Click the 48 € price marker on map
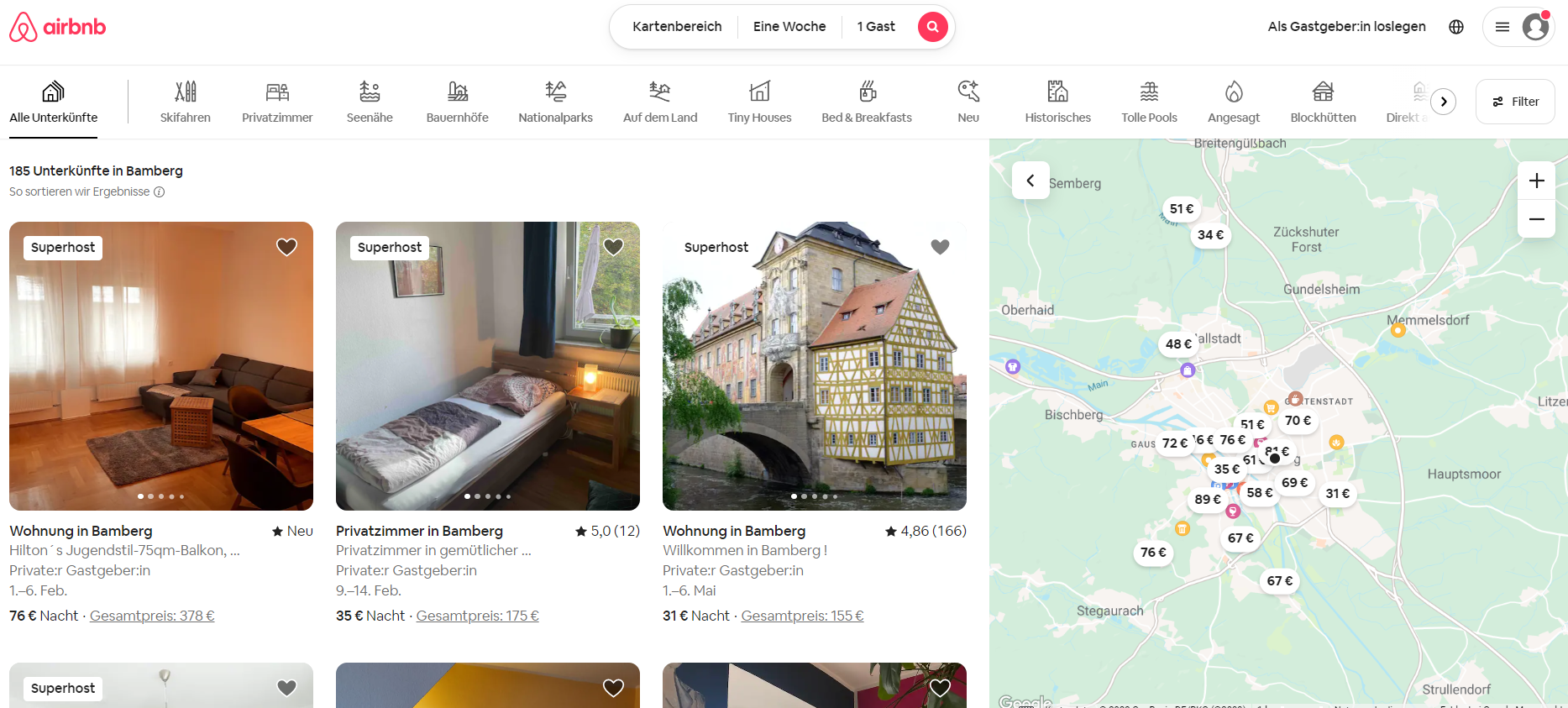 (x=1177, y=344)
